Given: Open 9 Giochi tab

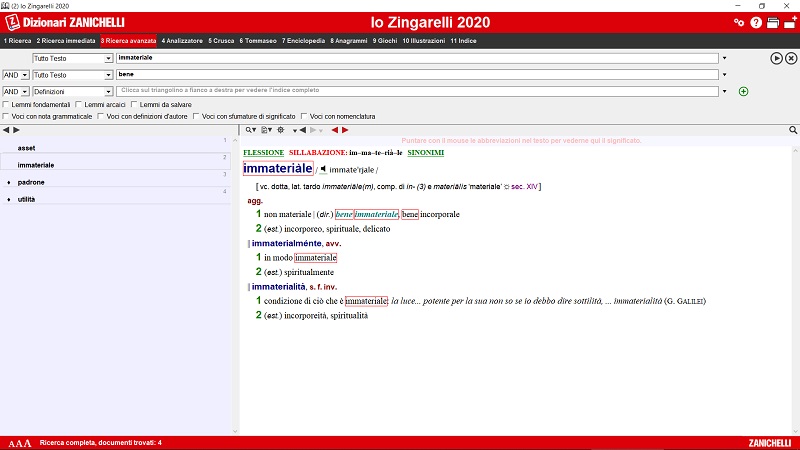Looking at the screenshot, I should tap(385, 41).
